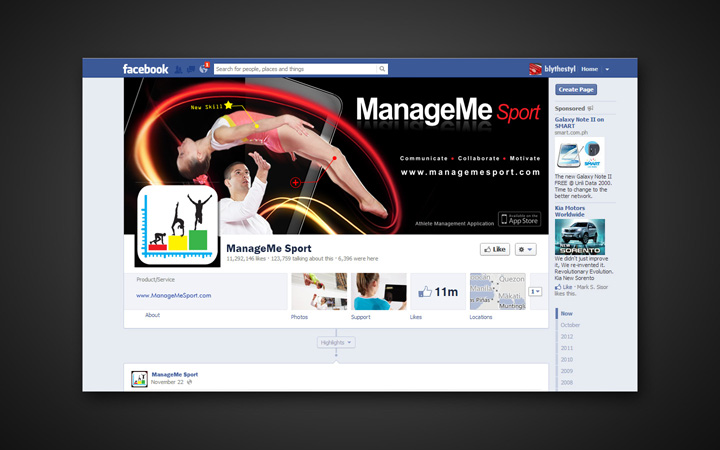
Task: Click the search for people input field
Action: click(295, 69)
